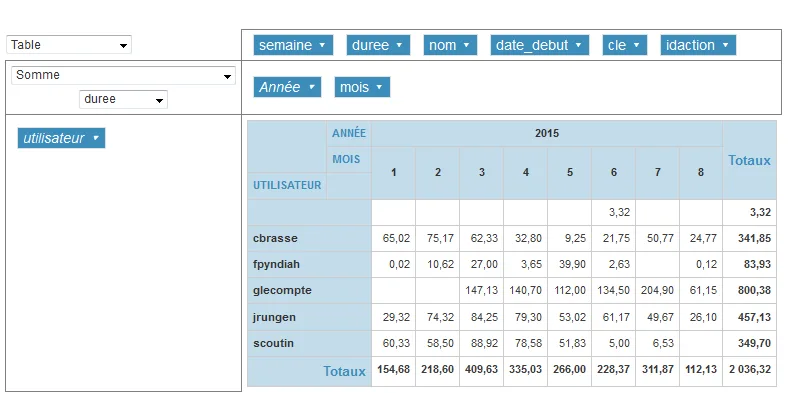Click month 6 column header
This screenshot has height=393, width=790.
click(x=613, y=172)
